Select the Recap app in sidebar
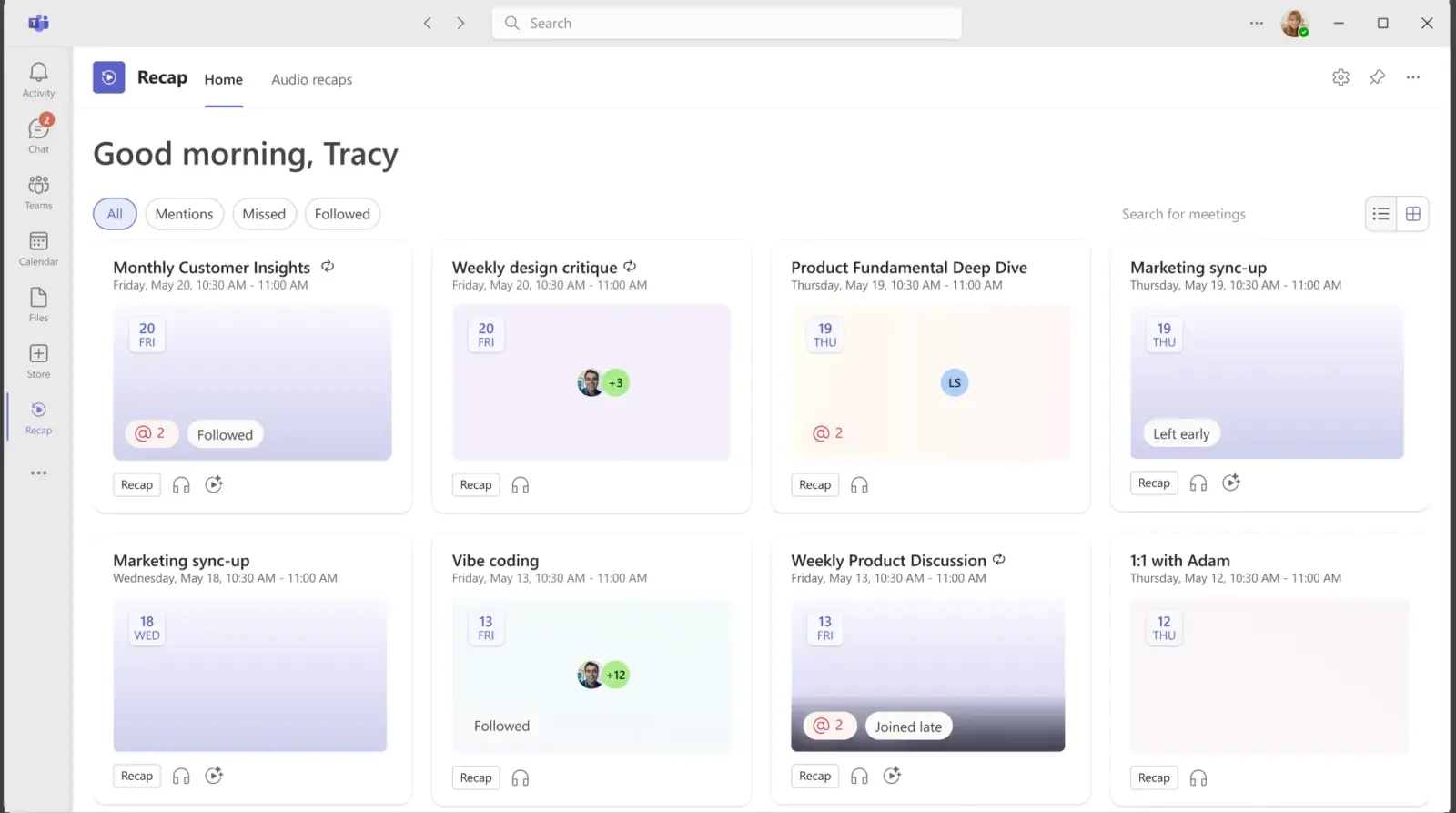The image size is (1456, 813). click(x=38, y=417)
